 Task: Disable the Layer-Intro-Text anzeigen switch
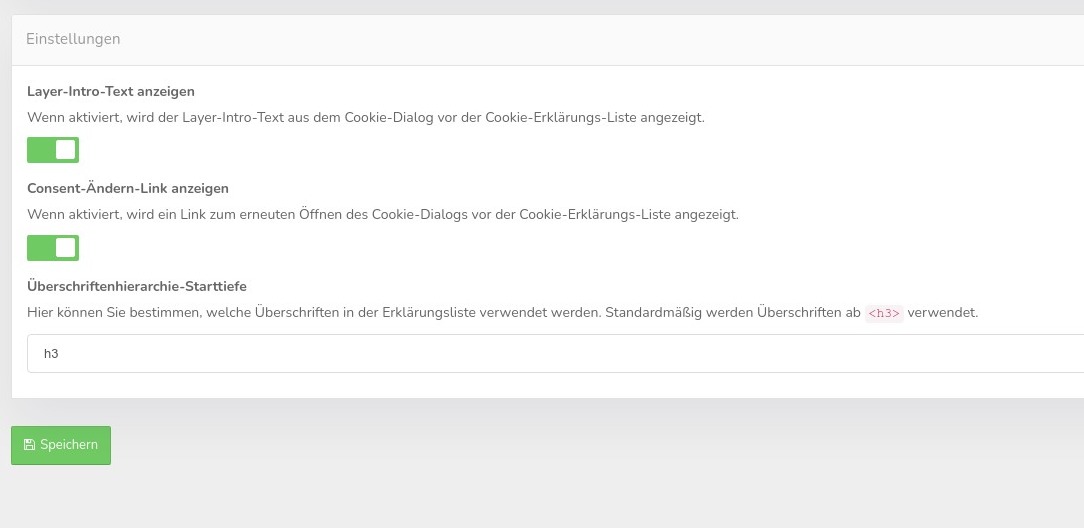tap(53, 150)
